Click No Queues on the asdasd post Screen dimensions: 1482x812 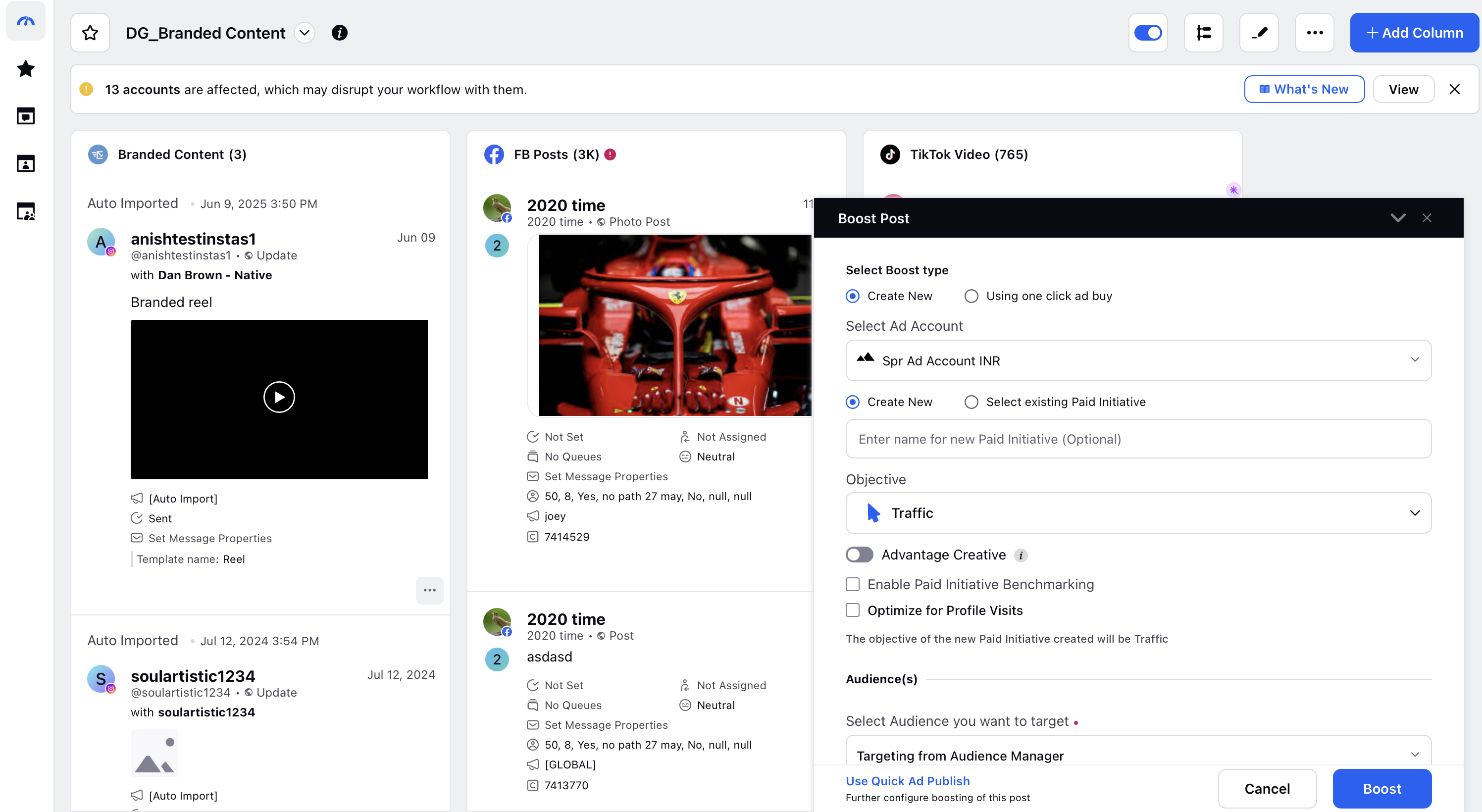pos(573,705)
